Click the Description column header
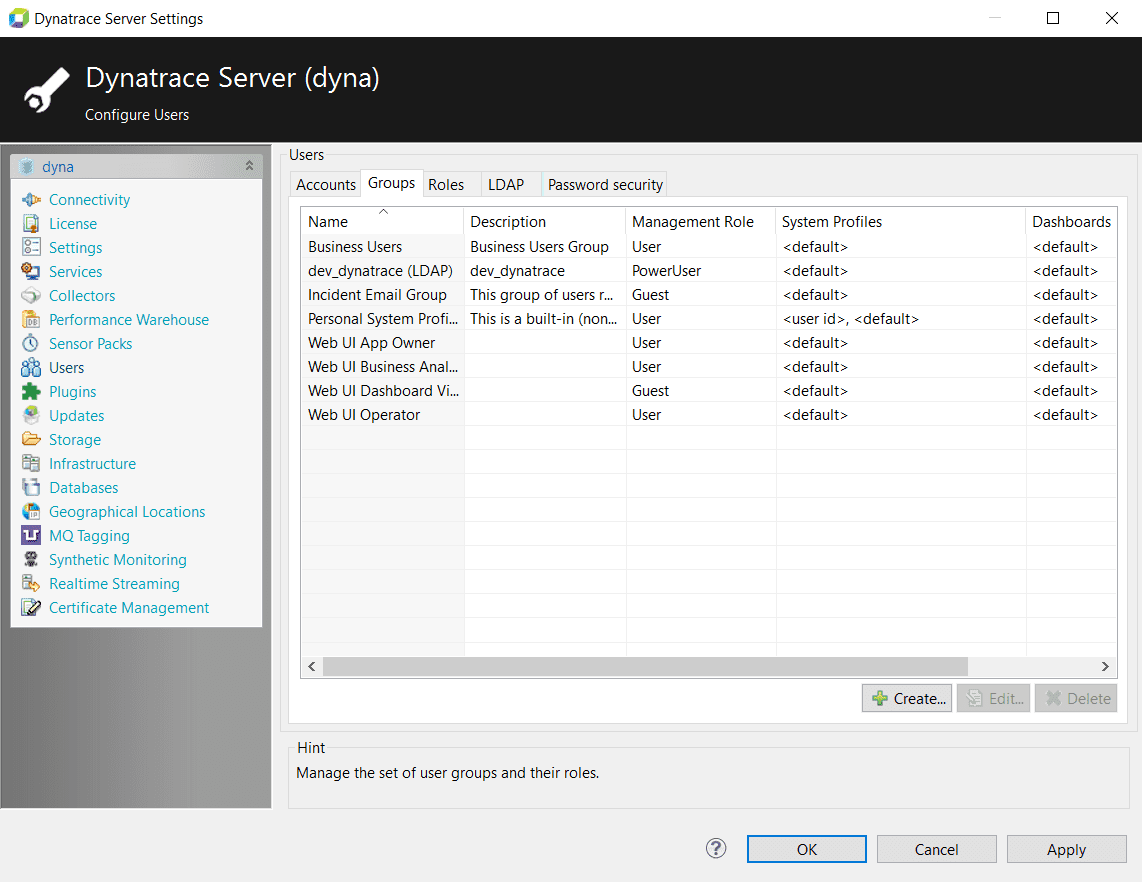 coord(544,221)
